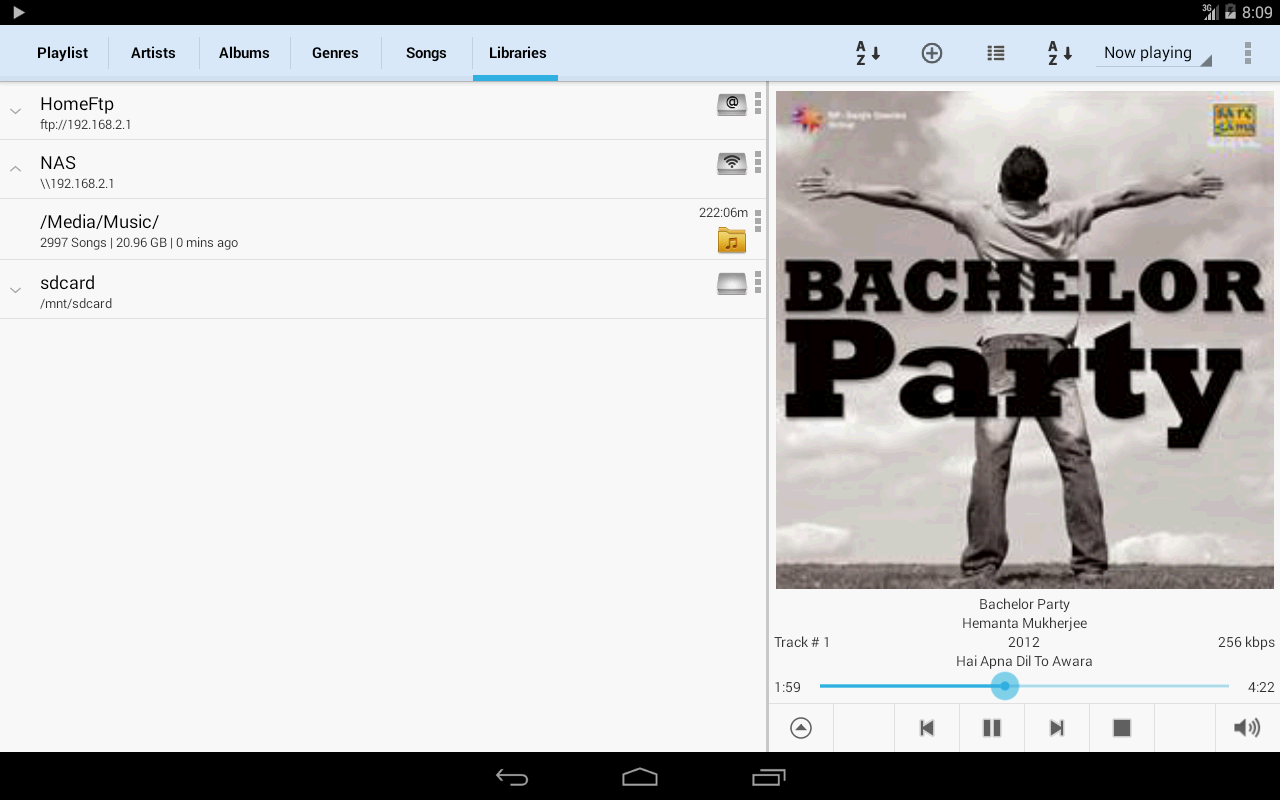Viewport: 1280px width, 800px height.
Task: Click the Hai Apna Dil To Awara title
Action: pos(1024,661)
